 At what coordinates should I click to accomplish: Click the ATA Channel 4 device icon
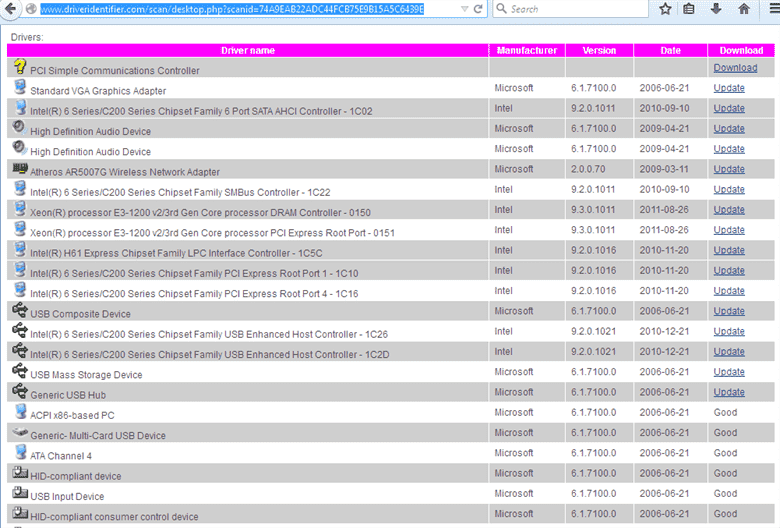coord(20,452)
